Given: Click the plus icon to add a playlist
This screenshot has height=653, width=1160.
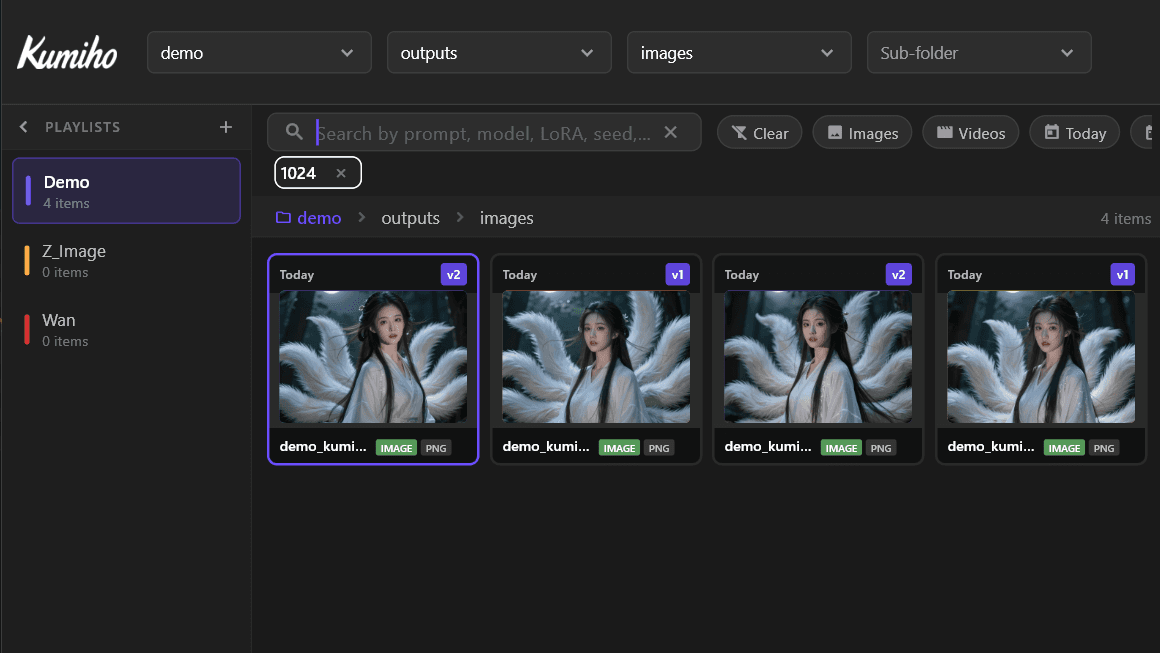Looking at the screenshot, I should point(226,127).
